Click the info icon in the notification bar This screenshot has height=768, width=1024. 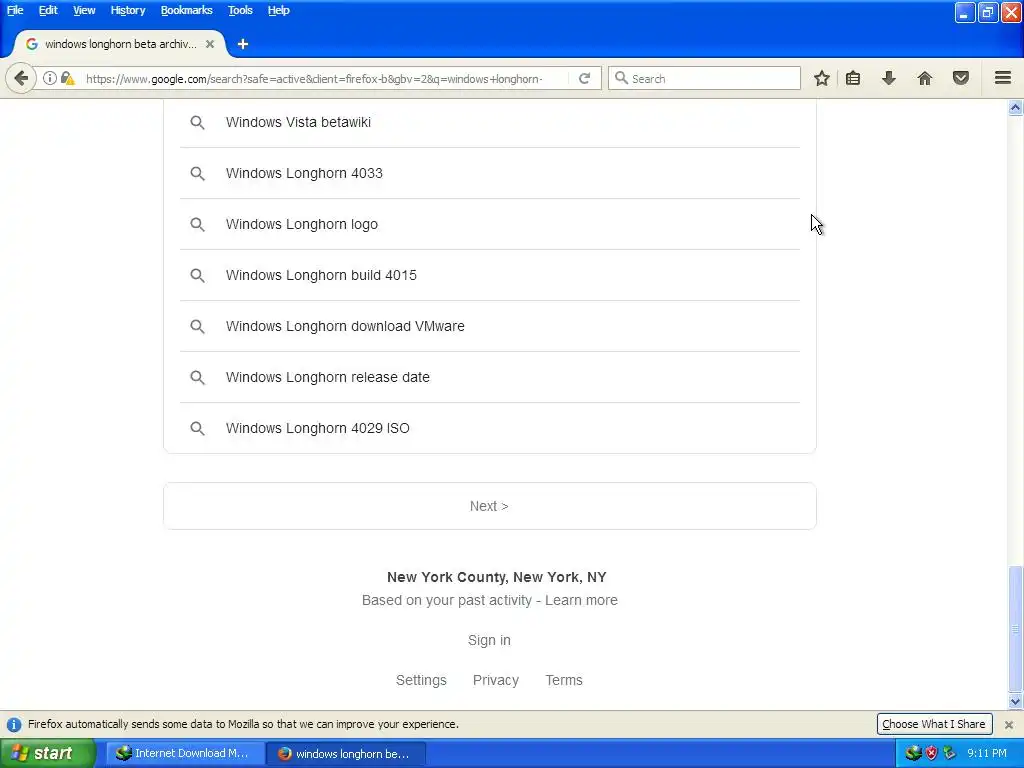[x=14, y=724]
